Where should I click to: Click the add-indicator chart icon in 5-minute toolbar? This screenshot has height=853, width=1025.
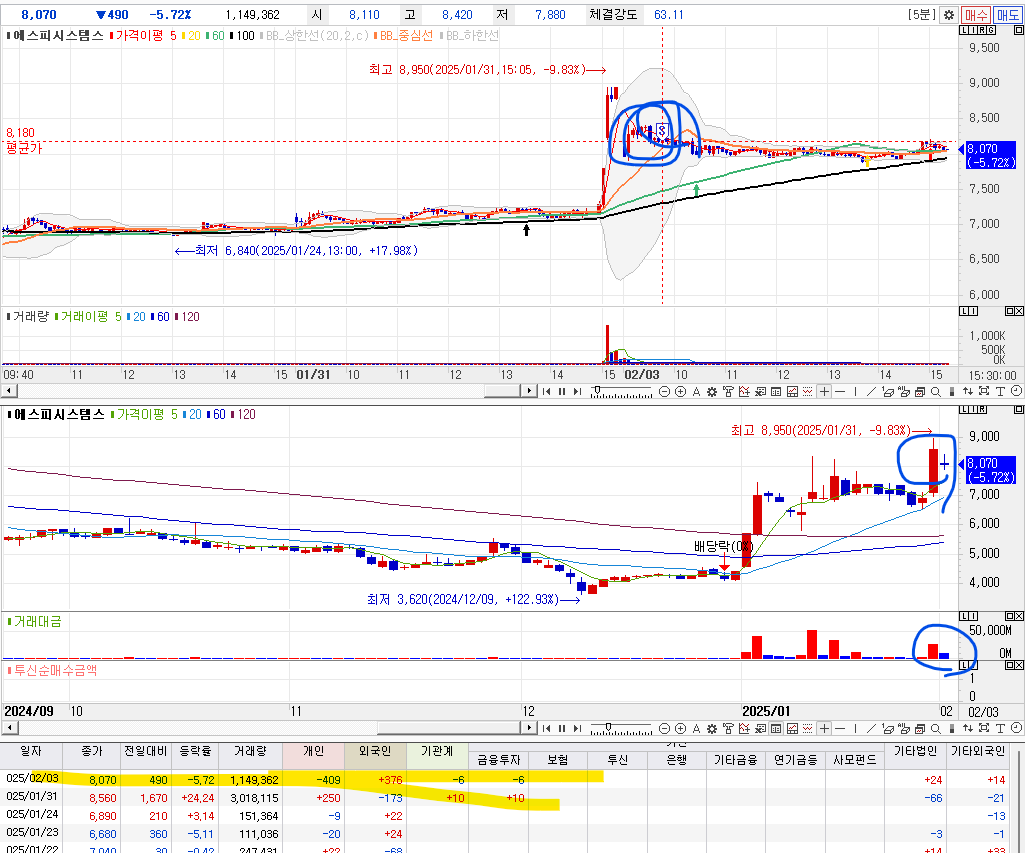pyautogui.click(x=744, y=392)
